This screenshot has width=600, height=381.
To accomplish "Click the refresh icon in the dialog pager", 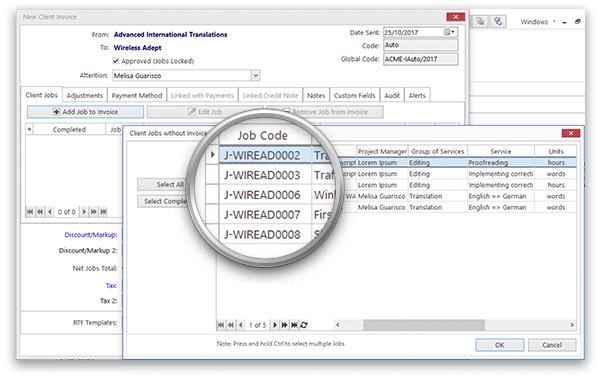I will tap(304, 325).
